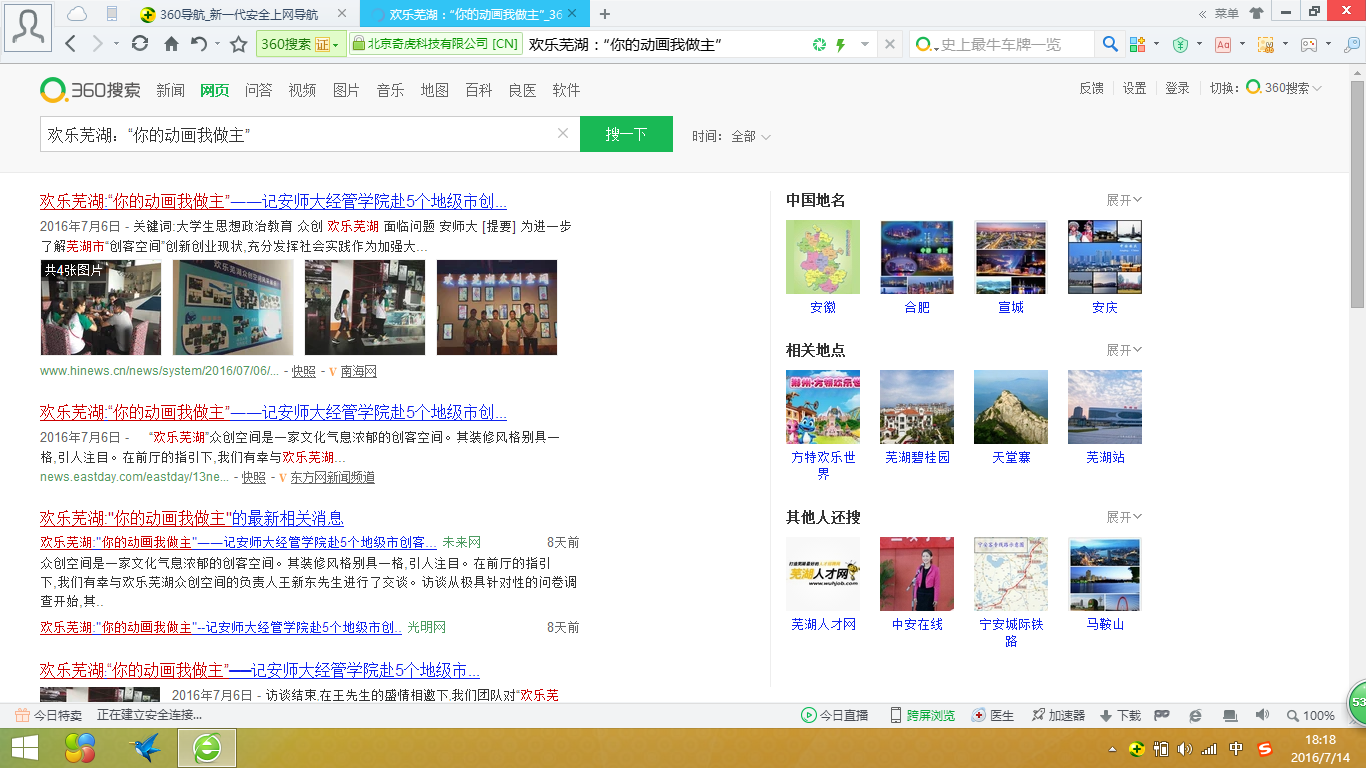The image size is (1366, 768).
Task: Click the address bar search magnifier icon
Action: (1110, 44)
